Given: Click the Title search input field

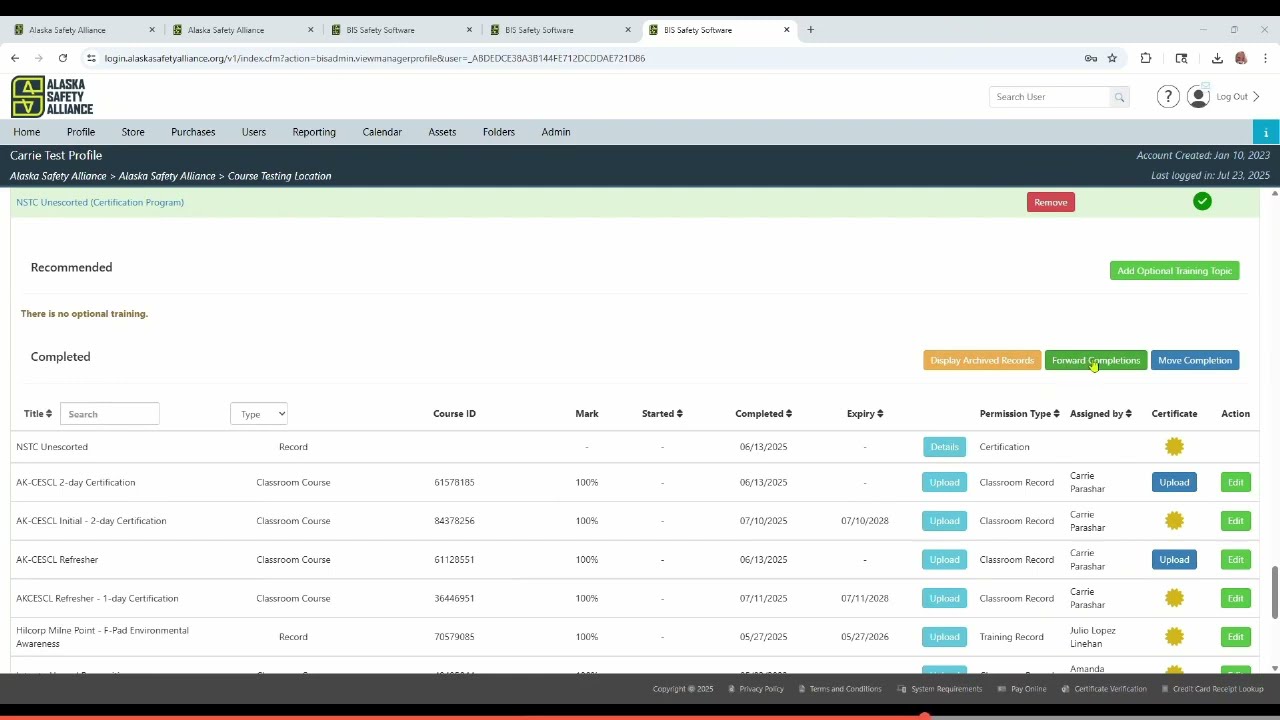Looking at the screenshot, I should [109, 414].
